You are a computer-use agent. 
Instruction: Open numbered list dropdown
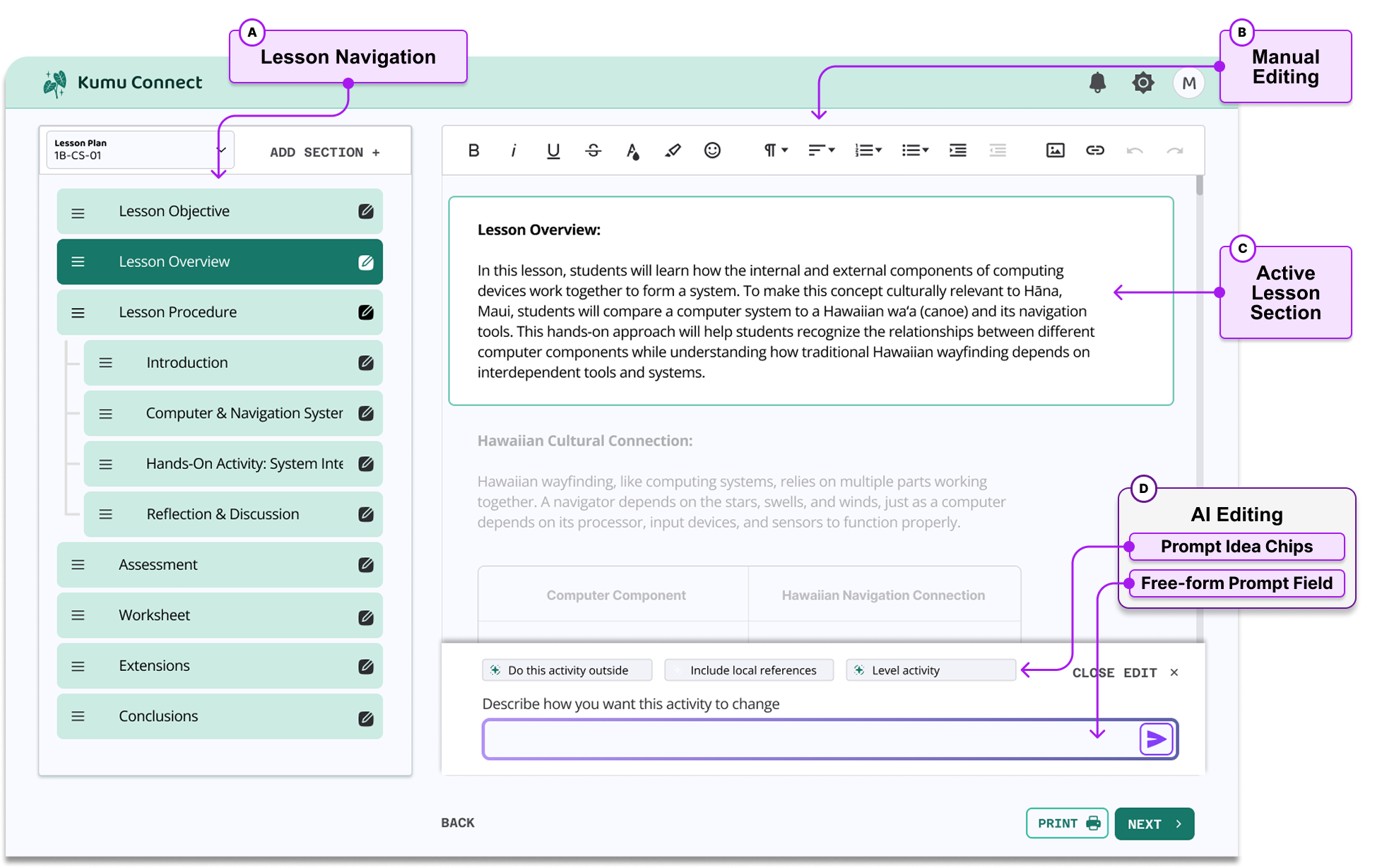point(868,150)
